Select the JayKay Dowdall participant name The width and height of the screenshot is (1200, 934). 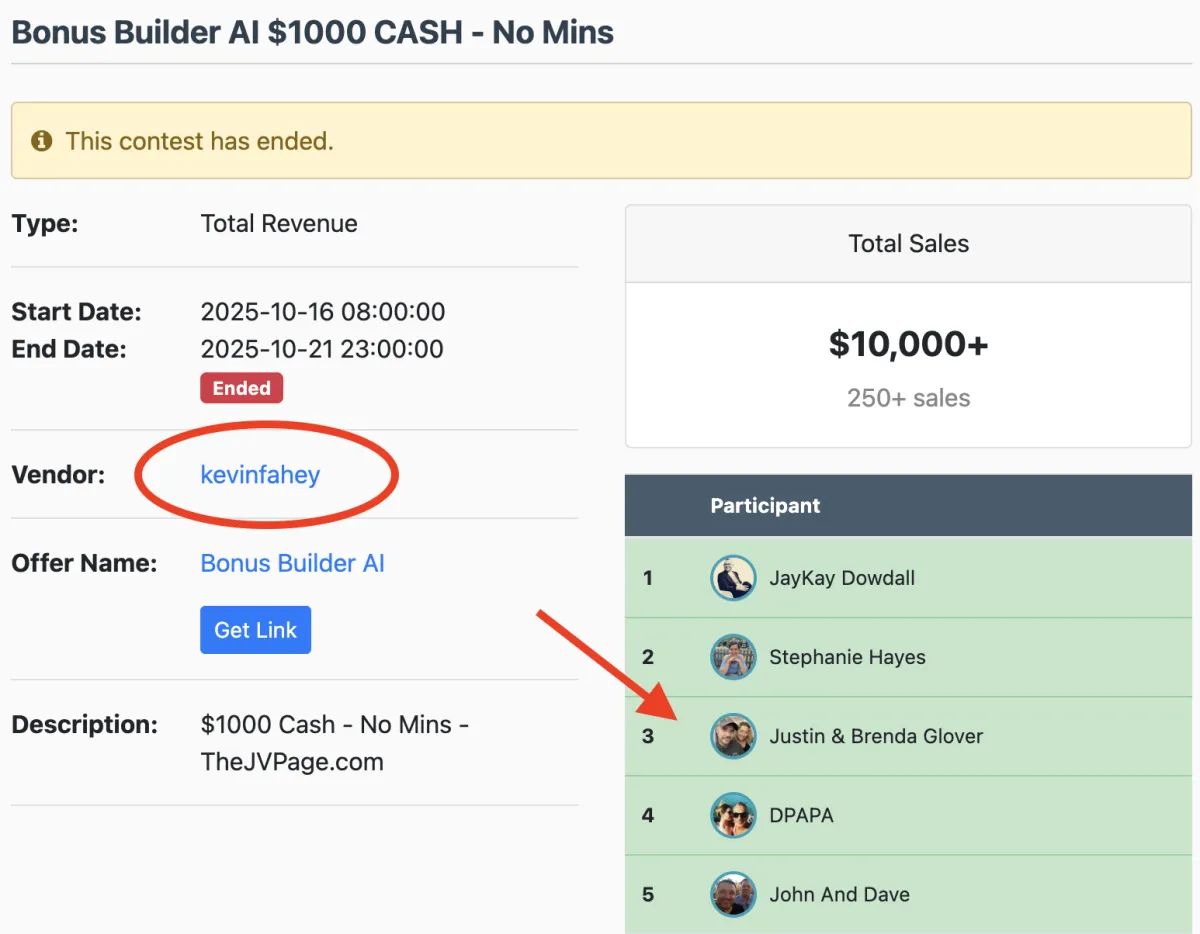point(842,578)
